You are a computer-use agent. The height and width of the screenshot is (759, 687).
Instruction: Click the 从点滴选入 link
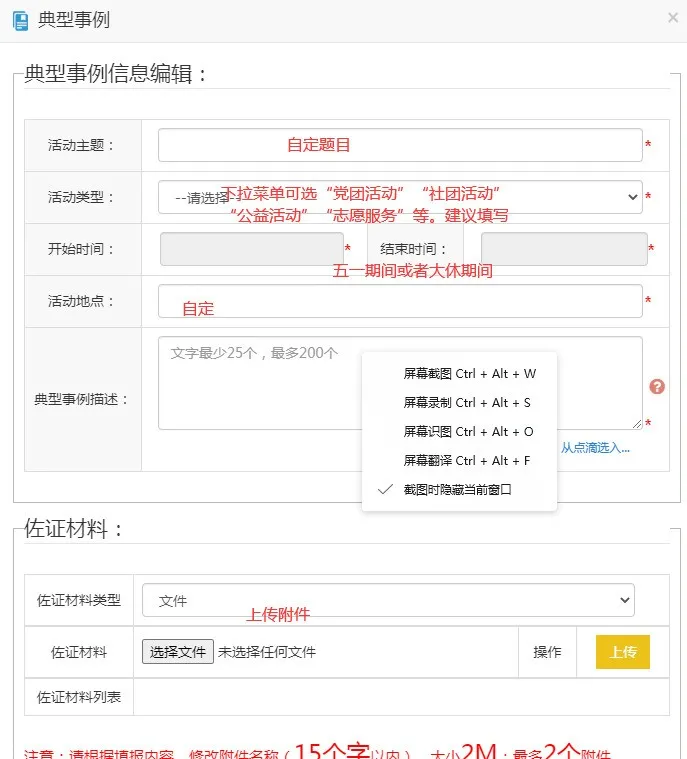tap(595, 448)
